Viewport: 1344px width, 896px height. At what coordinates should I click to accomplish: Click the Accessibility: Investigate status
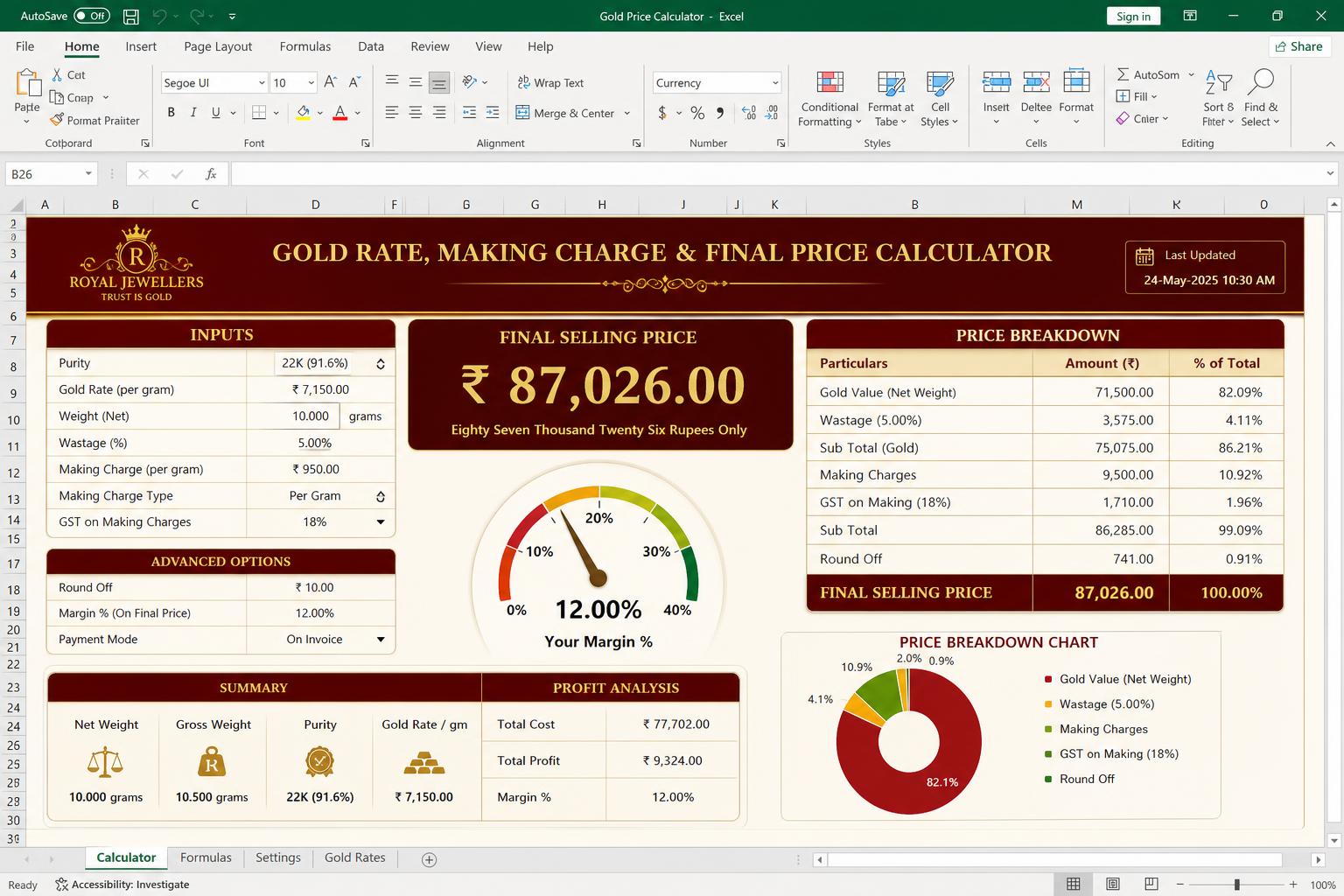(x=122, y=885)
